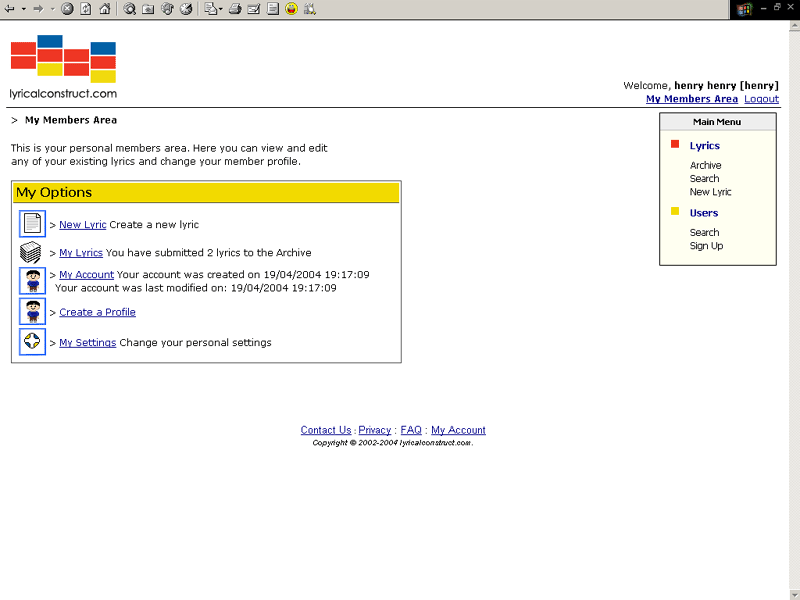The width and height of the screenshot is (800, 600).
Task: Click the My Lyrics stacked papers icon
Action: click(31, 252)
